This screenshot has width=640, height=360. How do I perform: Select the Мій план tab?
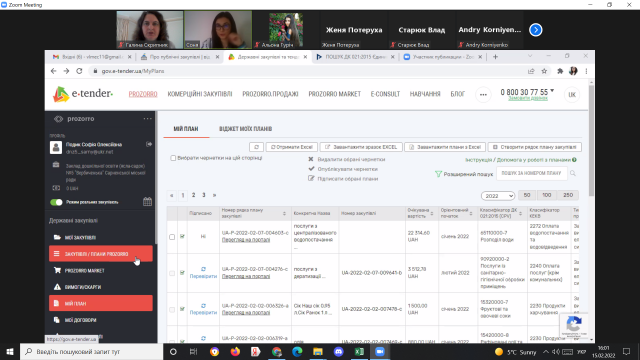tap(186, 129)
